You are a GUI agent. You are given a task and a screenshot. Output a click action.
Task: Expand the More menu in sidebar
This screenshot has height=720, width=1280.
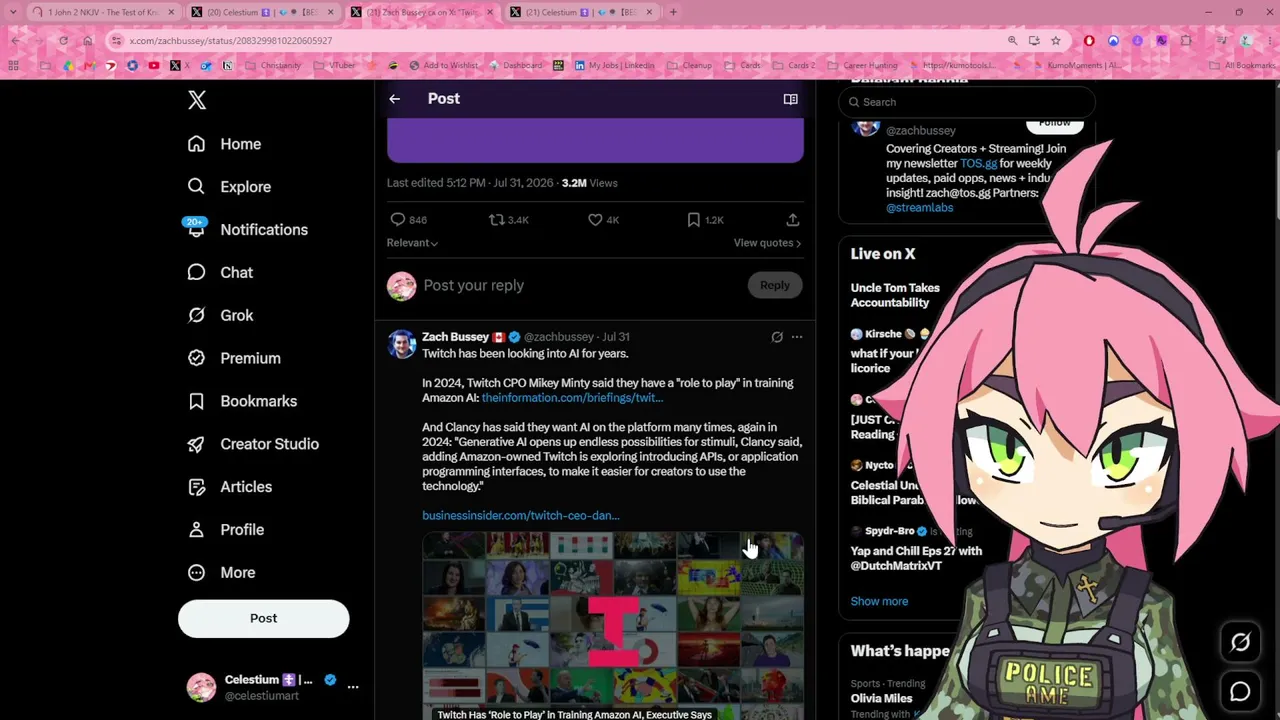click(221, 573)
